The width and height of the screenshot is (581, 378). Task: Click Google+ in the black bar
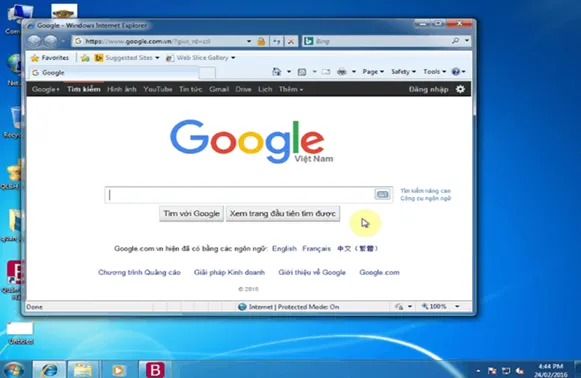point(46,89)
